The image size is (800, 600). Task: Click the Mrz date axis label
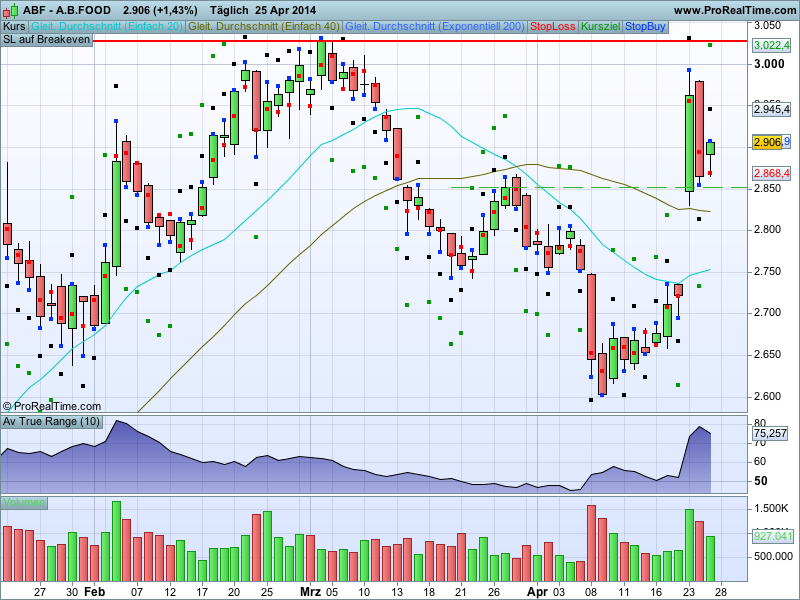pos(310,592)
